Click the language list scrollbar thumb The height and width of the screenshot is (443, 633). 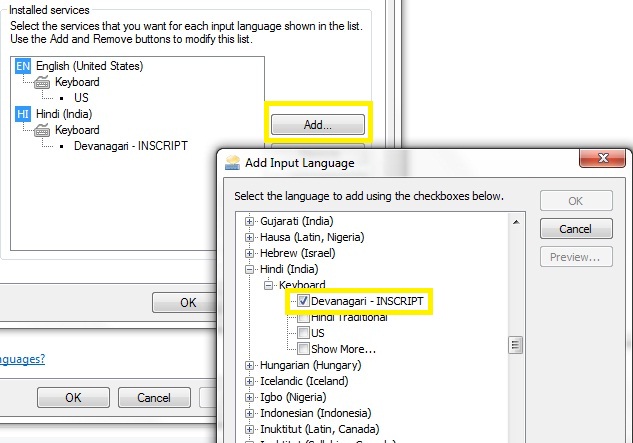(516, 345)
